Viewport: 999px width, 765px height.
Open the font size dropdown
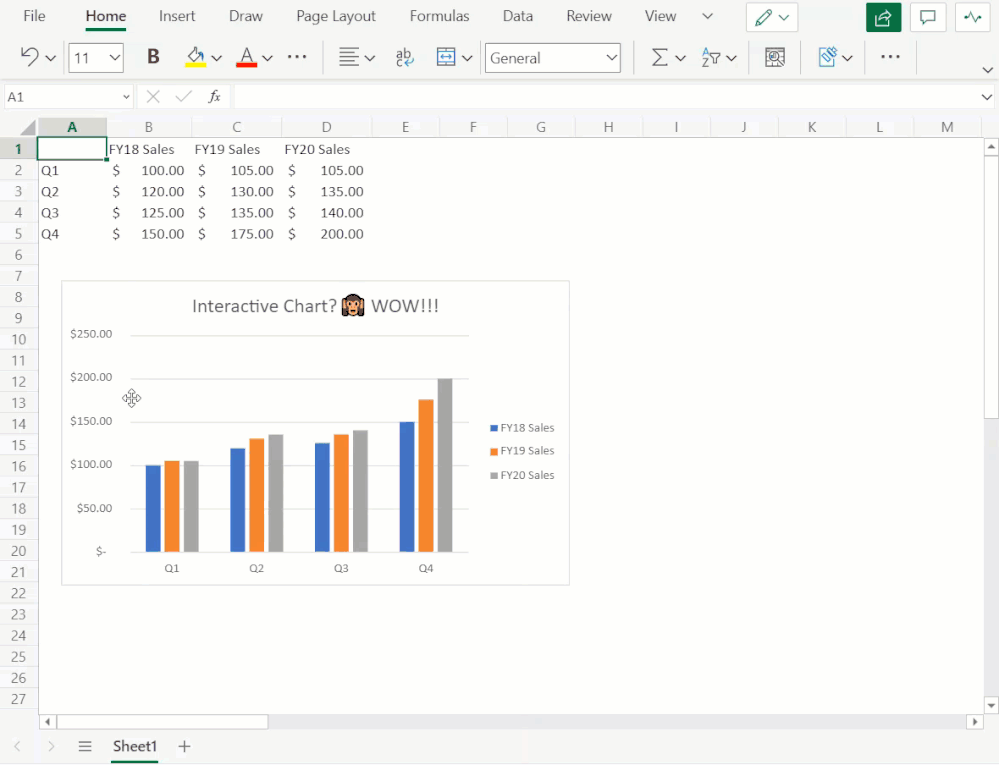click(x=95, y=57)
